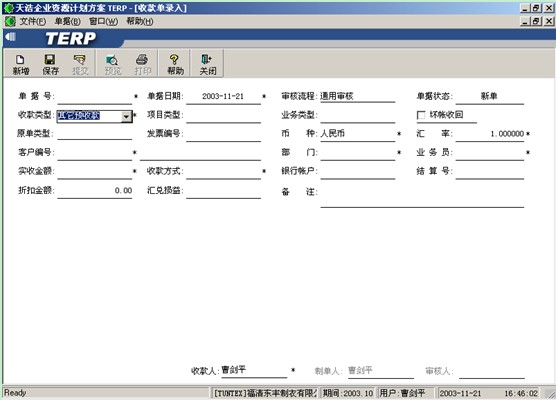Image resolution: width=556 pixels, height=400 pixels.
Task: Click the 新增 (New) toolbar icon
Action: [21, 64]
